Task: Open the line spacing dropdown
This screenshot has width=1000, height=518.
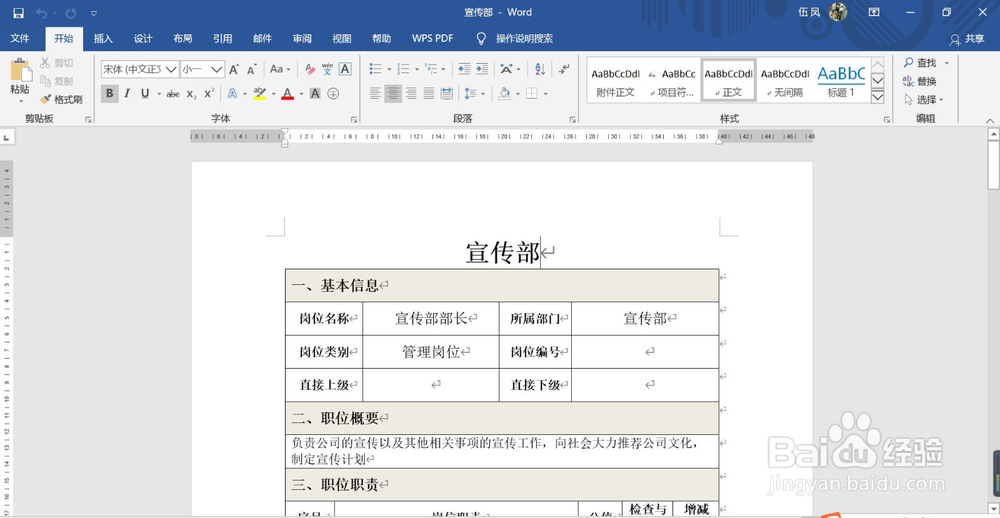Action: [473, 94]
